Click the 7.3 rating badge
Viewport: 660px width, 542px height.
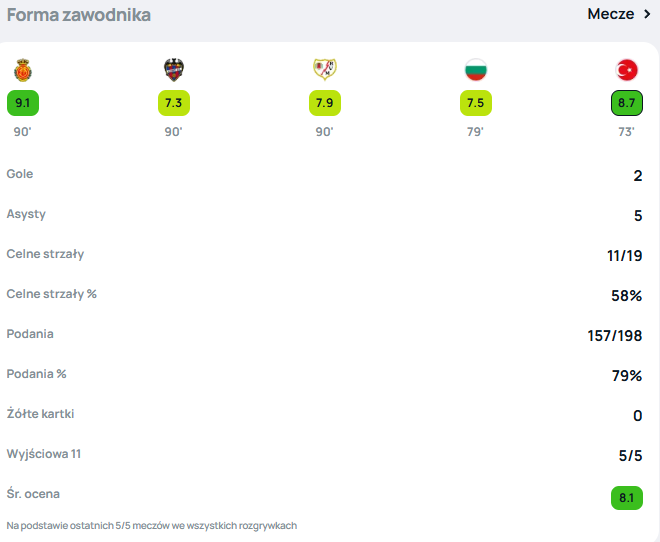[174, 103]
